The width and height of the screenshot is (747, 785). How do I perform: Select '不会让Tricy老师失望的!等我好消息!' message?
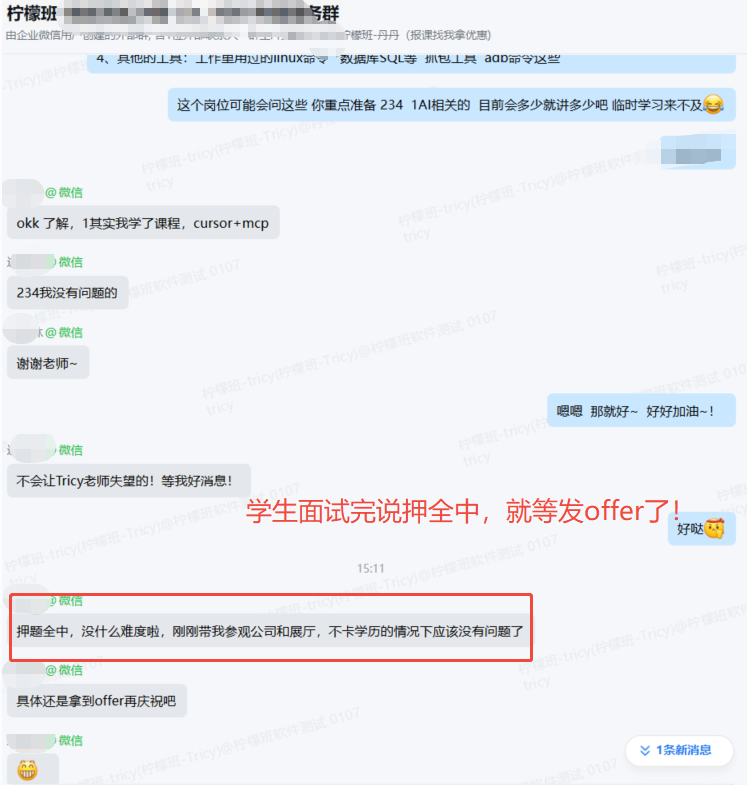(129, 481)
